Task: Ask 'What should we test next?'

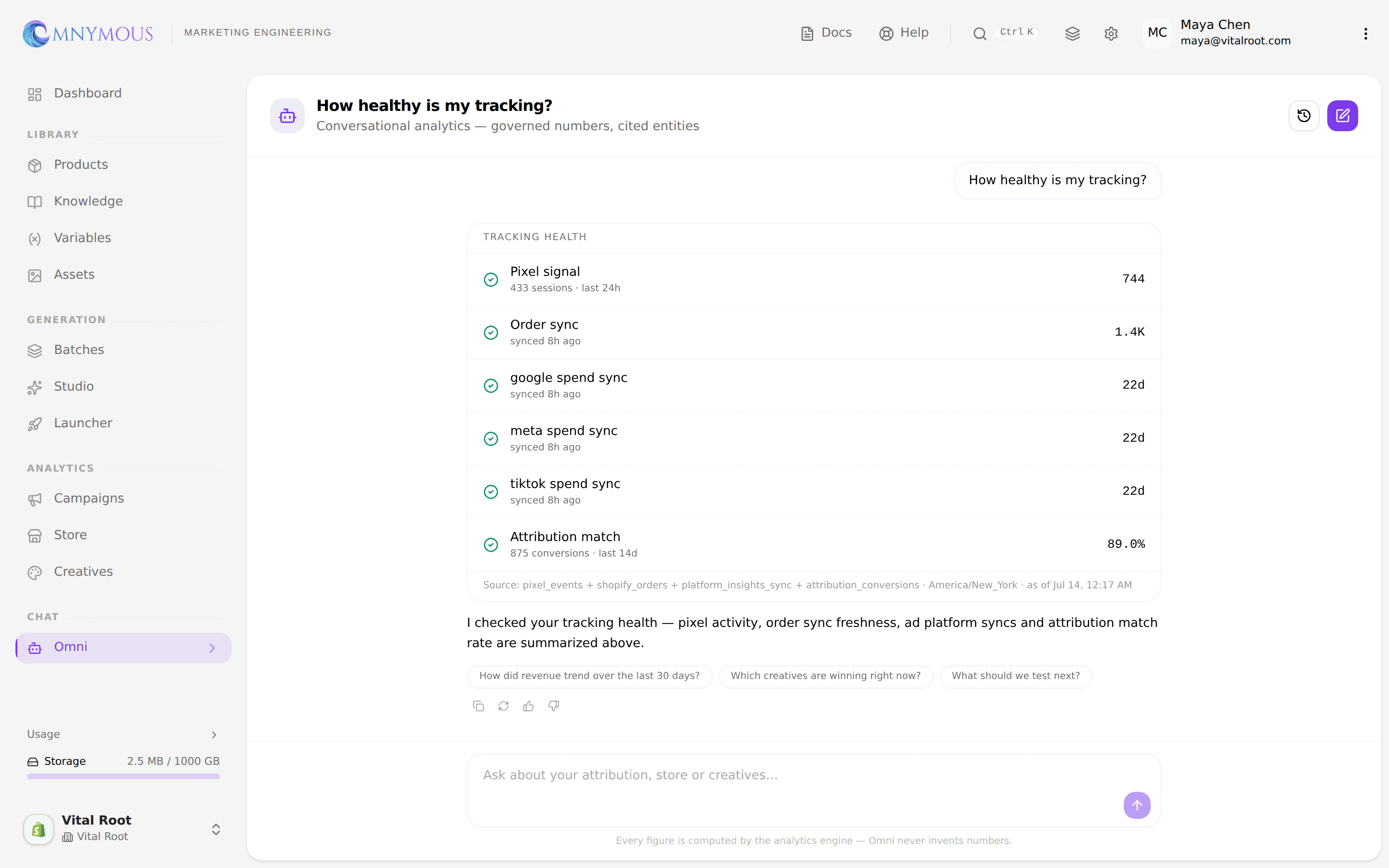Action: pos(1015,676)
